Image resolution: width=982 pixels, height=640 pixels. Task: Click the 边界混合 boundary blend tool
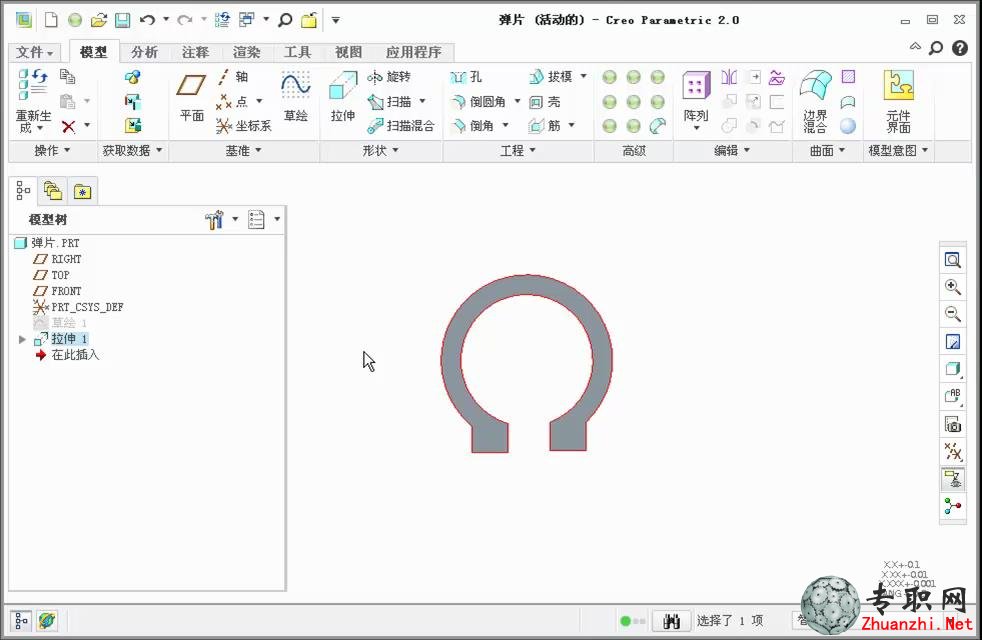pos(815,101)
